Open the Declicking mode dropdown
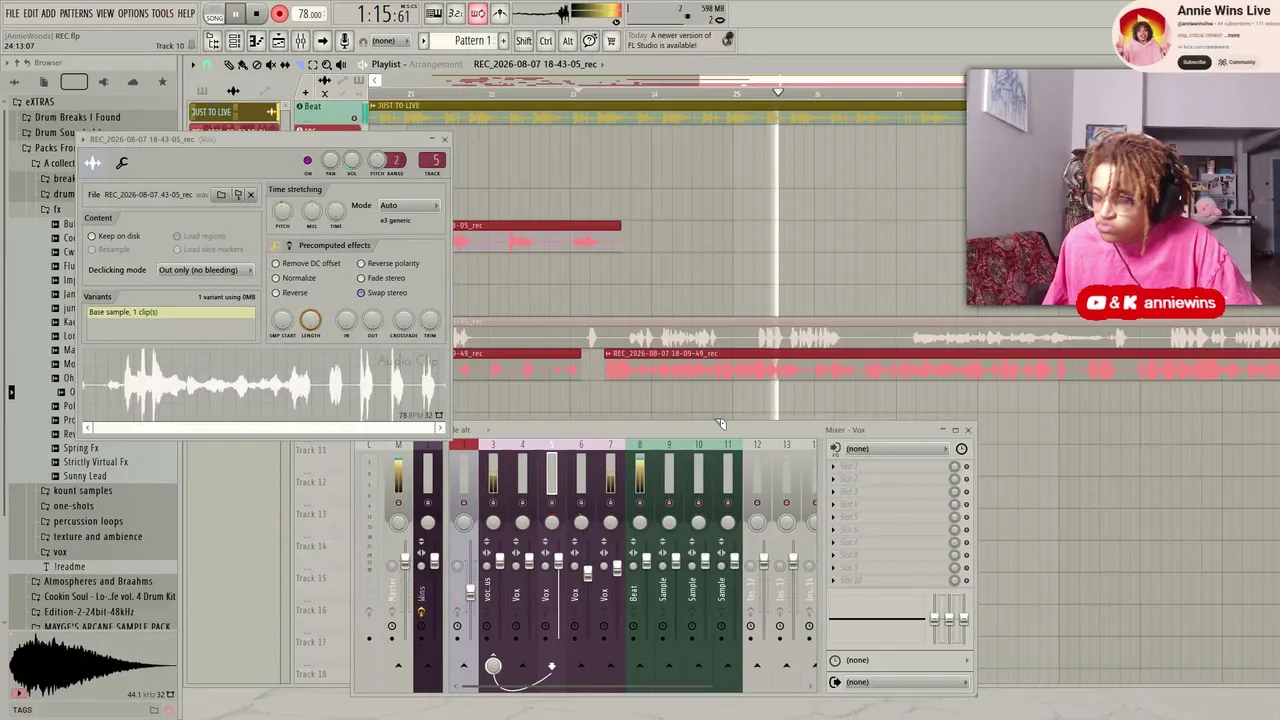 pos(205,270)
